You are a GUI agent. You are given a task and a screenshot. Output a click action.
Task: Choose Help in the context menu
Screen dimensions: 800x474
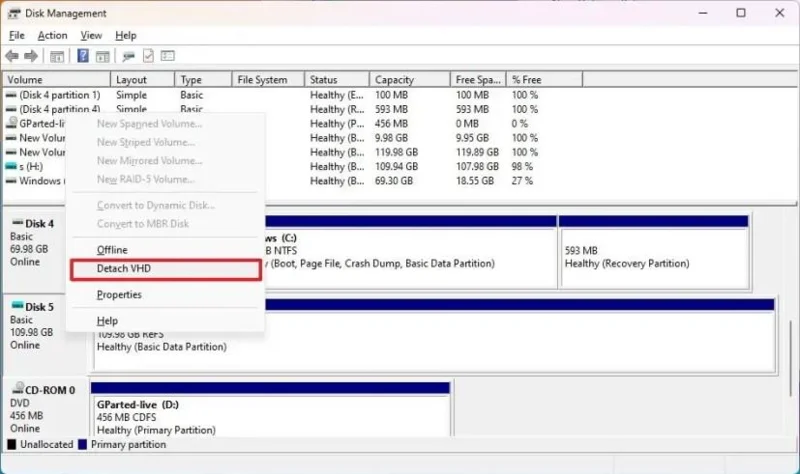click(166, 321)
